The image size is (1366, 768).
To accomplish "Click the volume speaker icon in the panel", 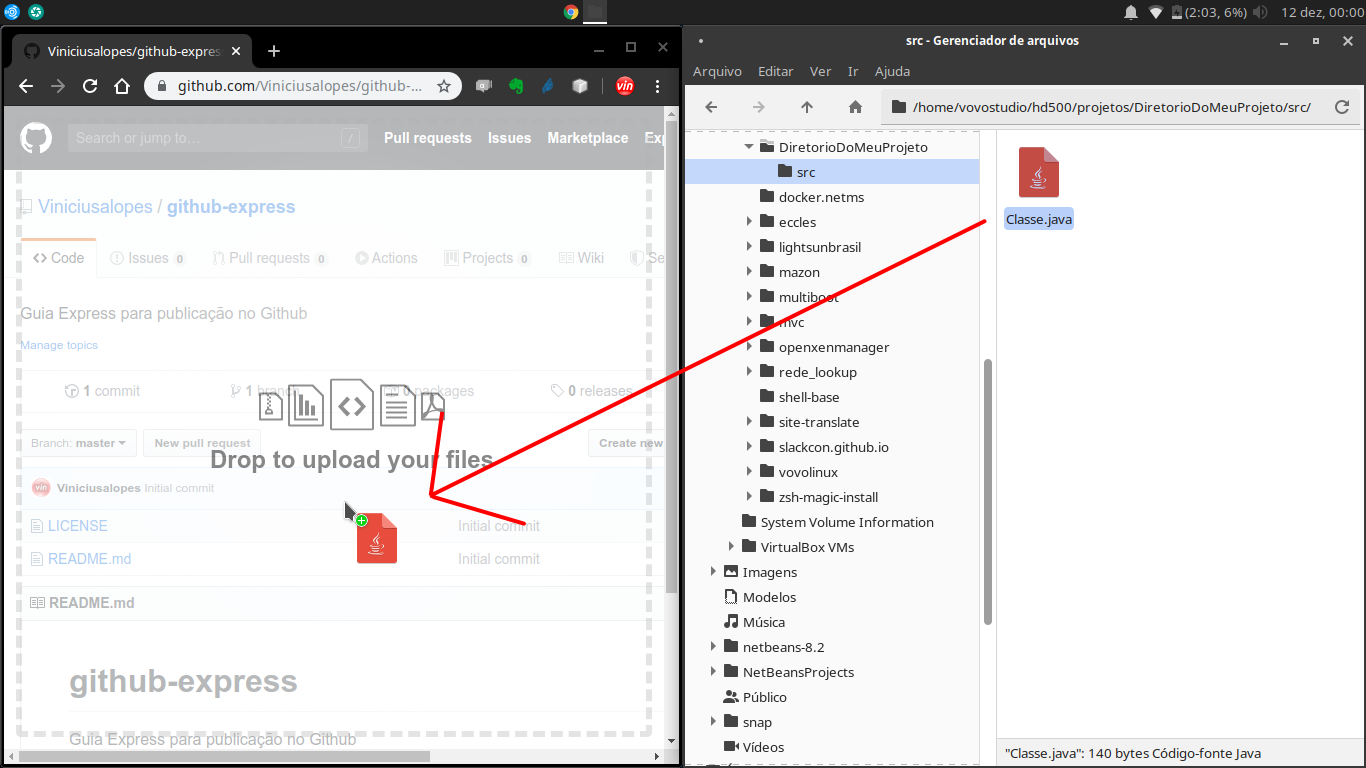I will coord(1260,12).
